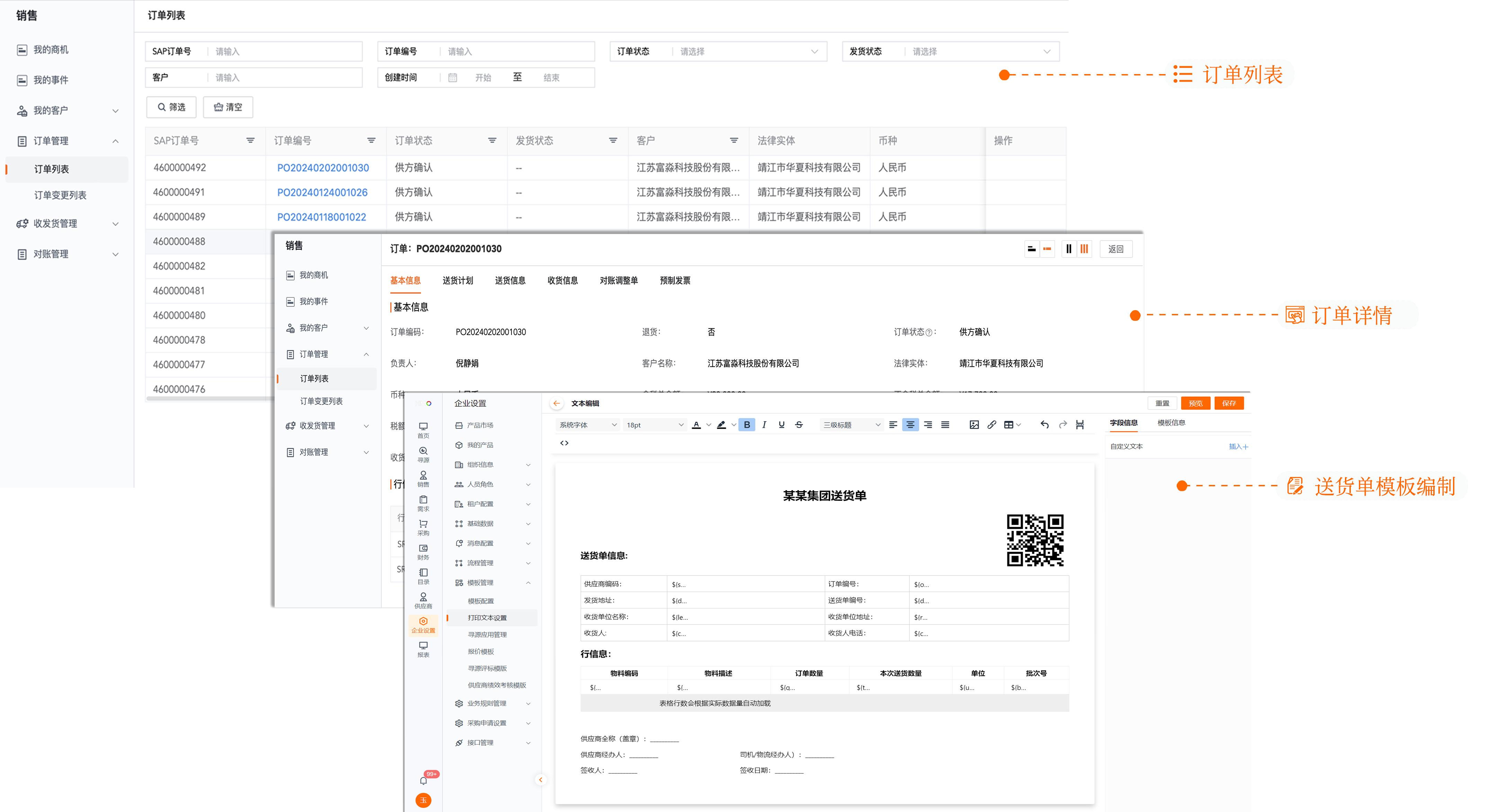Click 返回 button in order detail
This screenshot has height=812, width=1489.
click(1115, 249)
